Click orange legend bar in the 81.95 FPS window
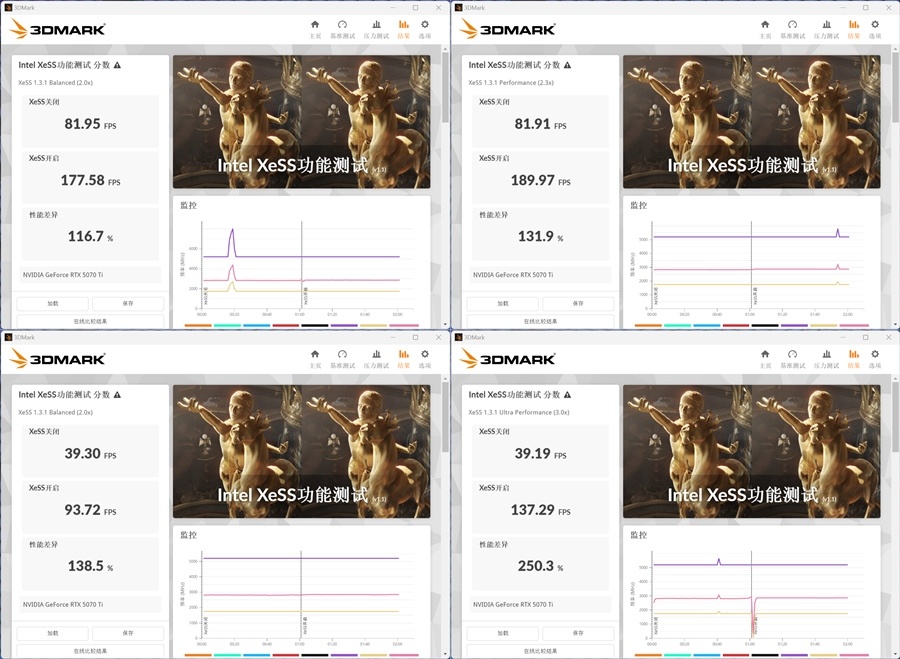The height and width of the screenshot is (659, 900). point(198,325)
